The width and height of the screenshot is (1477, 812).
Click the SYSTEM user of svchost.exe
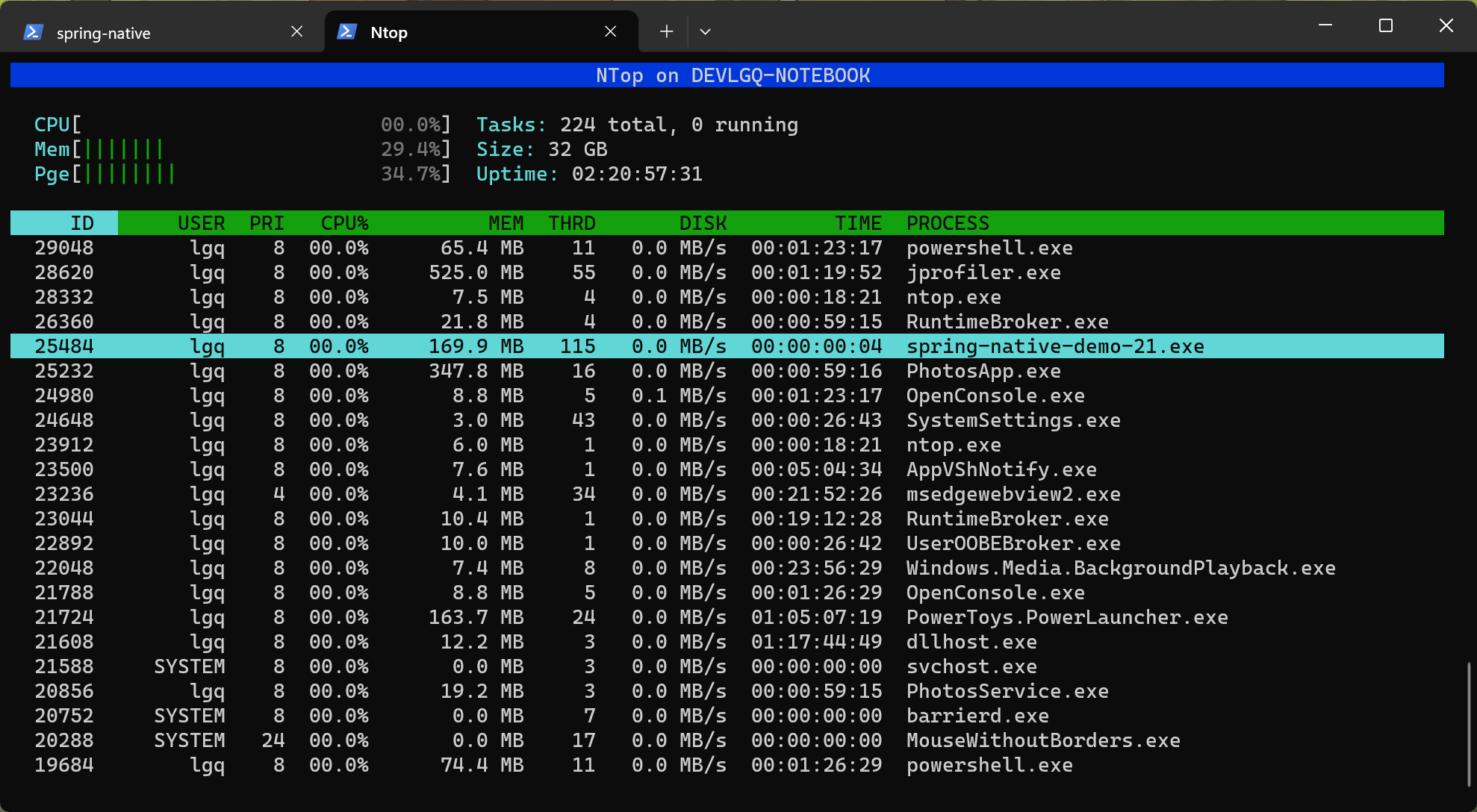[x=189, y=666]
